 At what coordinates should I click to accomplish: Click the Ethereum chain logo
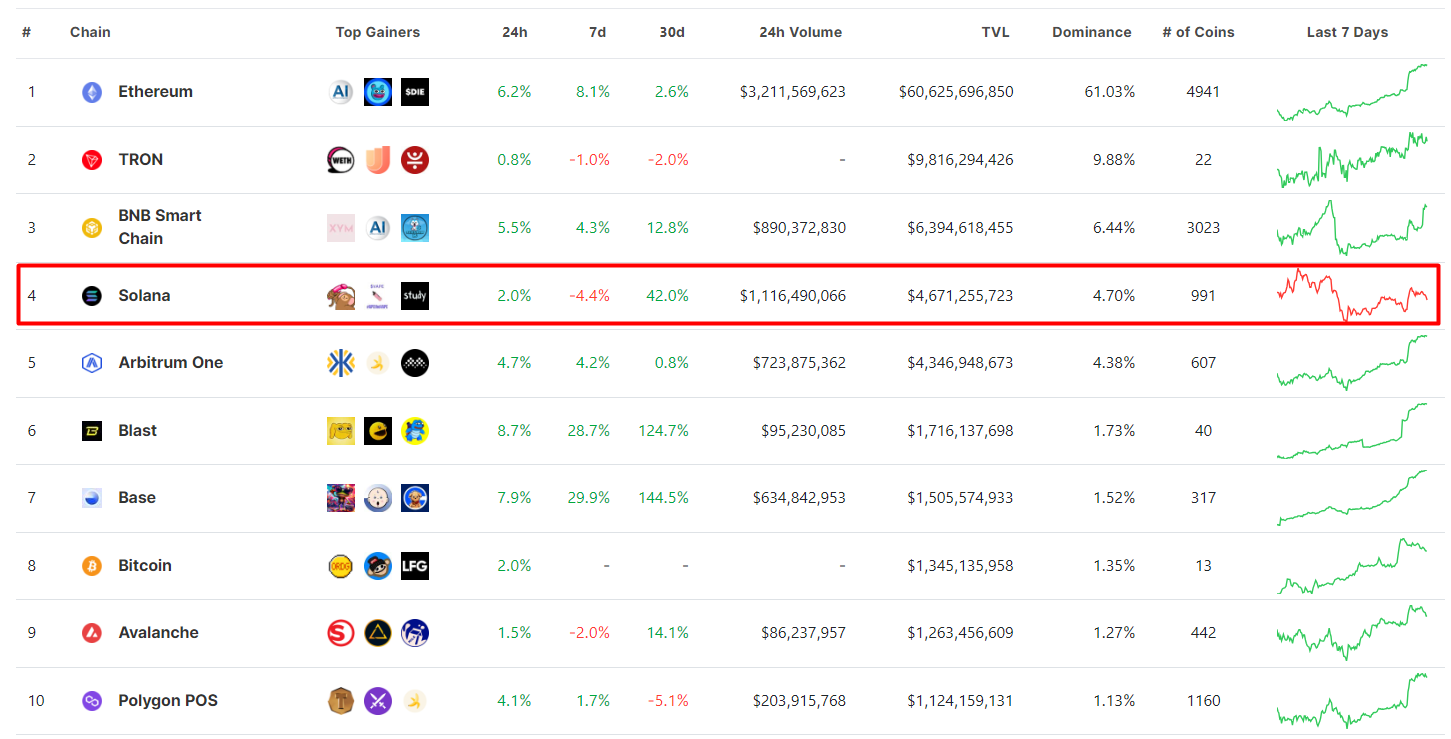click(x=92, y=92)
